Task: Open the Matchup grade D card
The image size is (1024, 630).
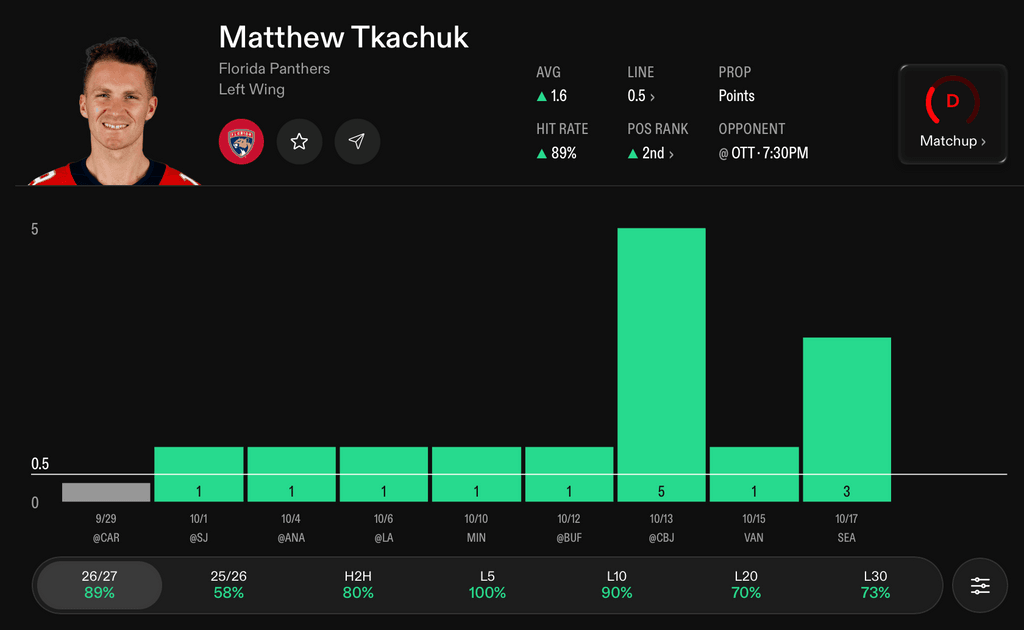Action: (x=953, y=114)
